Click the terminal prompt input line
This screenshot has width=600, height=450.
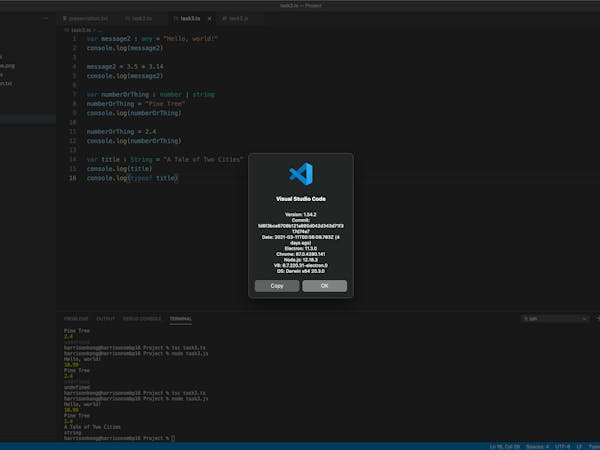point(119,438)
